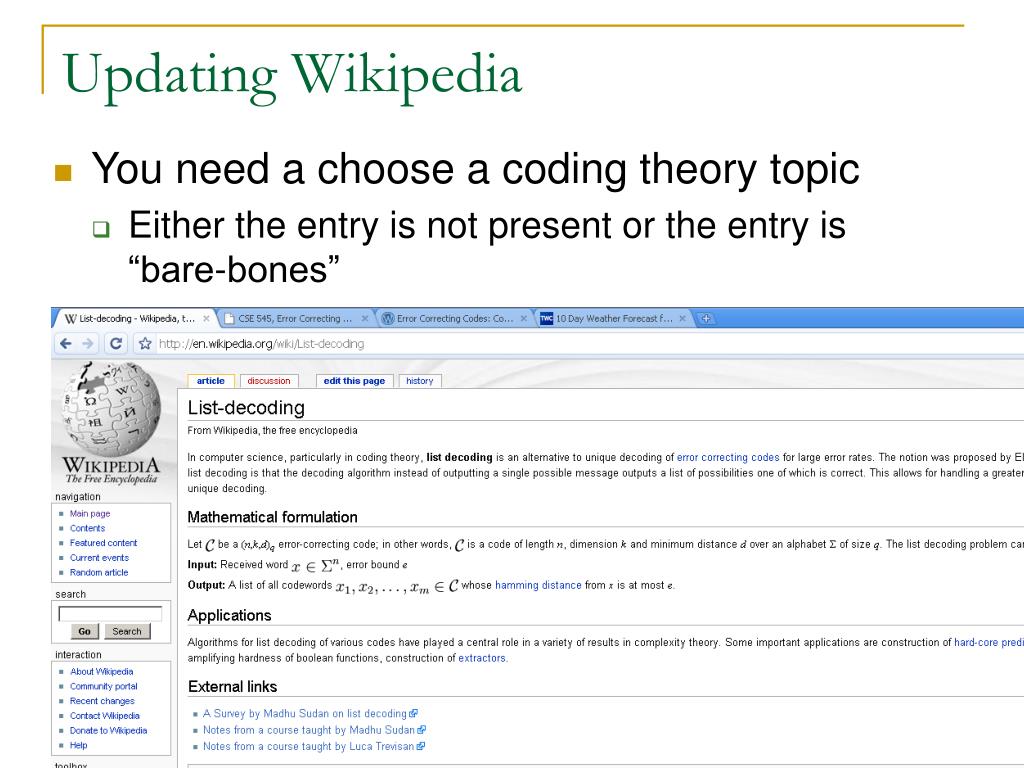Close the List-decoding Wikipedia tab
The height and width of the screenshot is (768, 1024).
click(206, 319)
